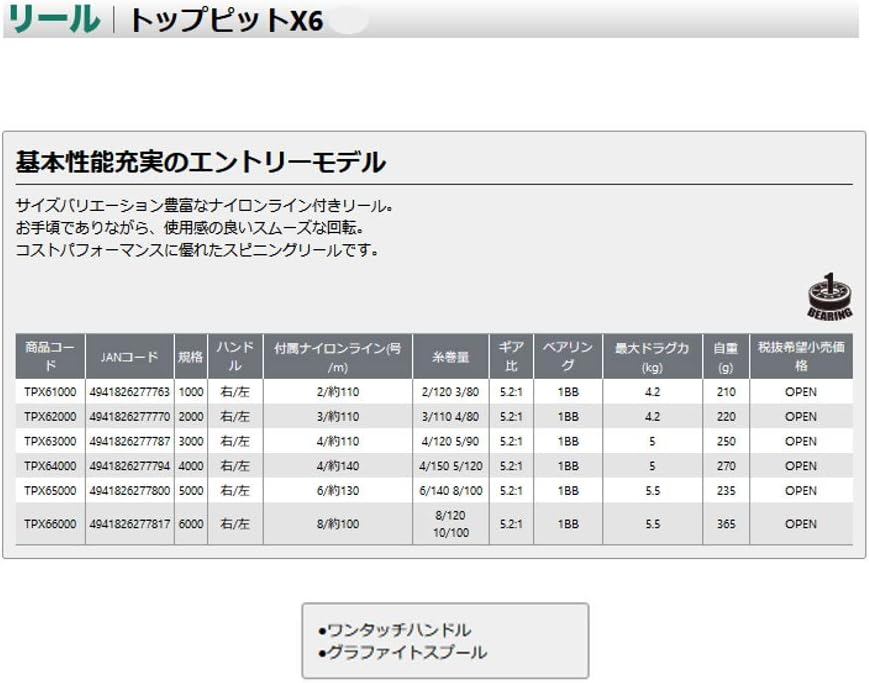Image resolution: width=869 pixels, height=683 pixels.
Task: Click the 糸巻量 column header
Action: pos(450,356)
